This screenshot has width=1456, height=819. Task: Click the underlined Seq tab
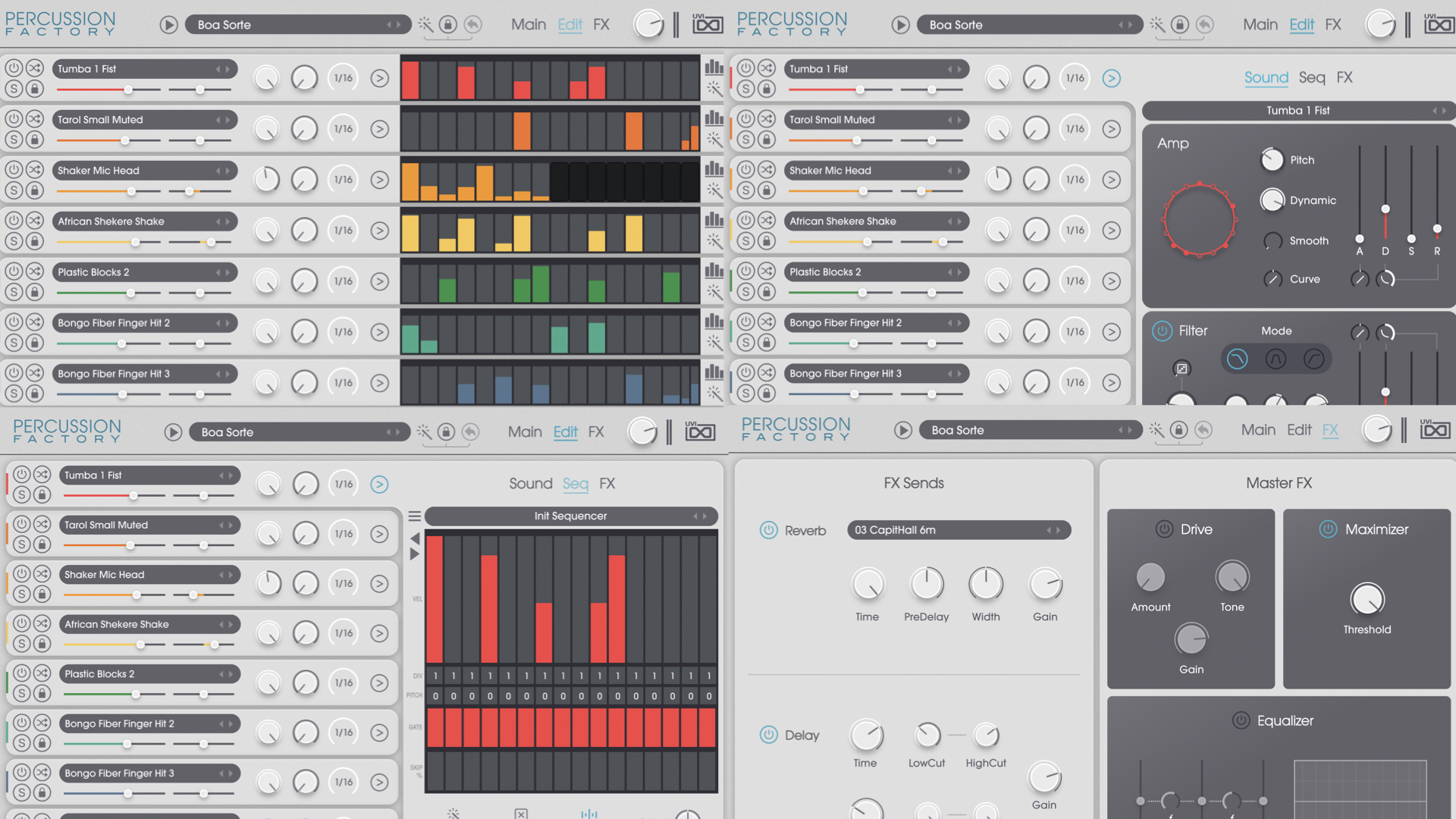tap(575, 484)
